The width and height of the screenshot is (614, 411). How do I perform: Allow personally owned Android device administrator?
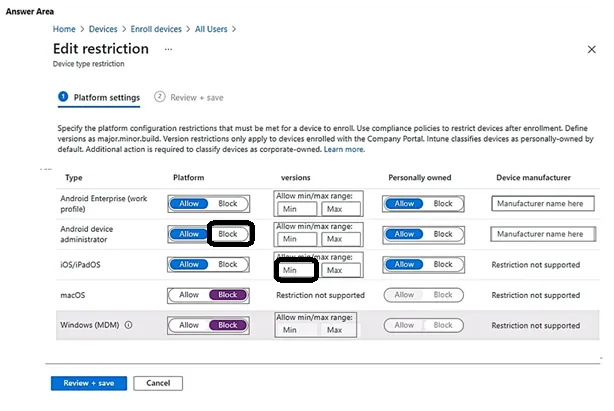click(404, 234)
